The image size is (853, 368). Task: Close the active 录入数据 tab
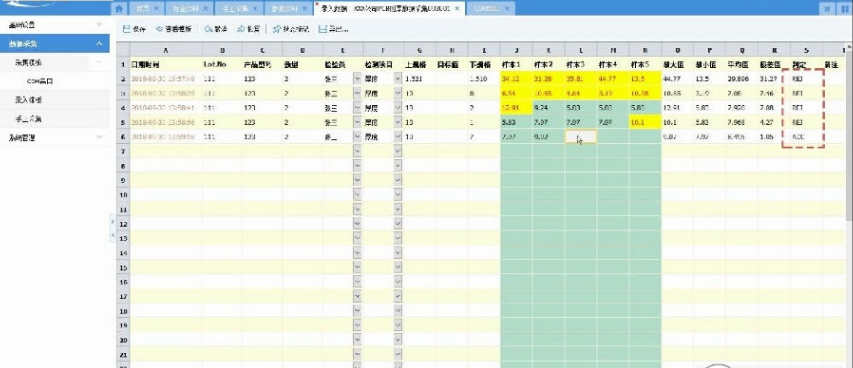coord(458,9)
